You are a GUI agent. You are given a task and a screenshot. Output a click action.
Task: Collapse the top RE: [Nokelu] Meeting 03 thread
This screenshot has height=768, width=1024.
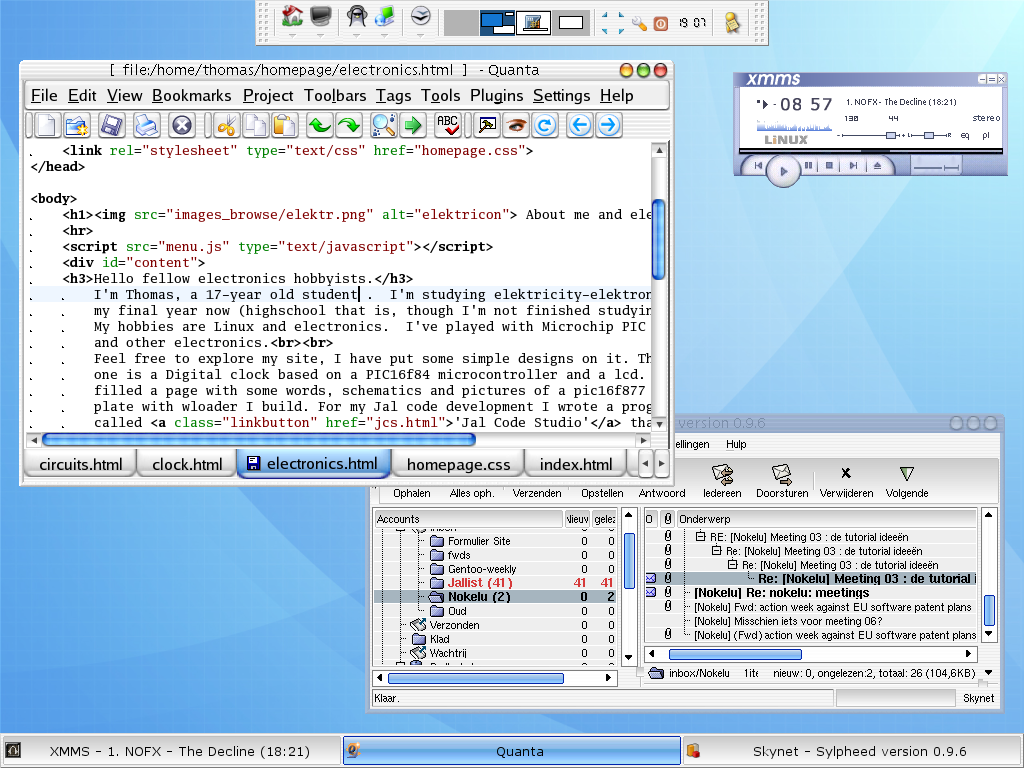point(700,537)
